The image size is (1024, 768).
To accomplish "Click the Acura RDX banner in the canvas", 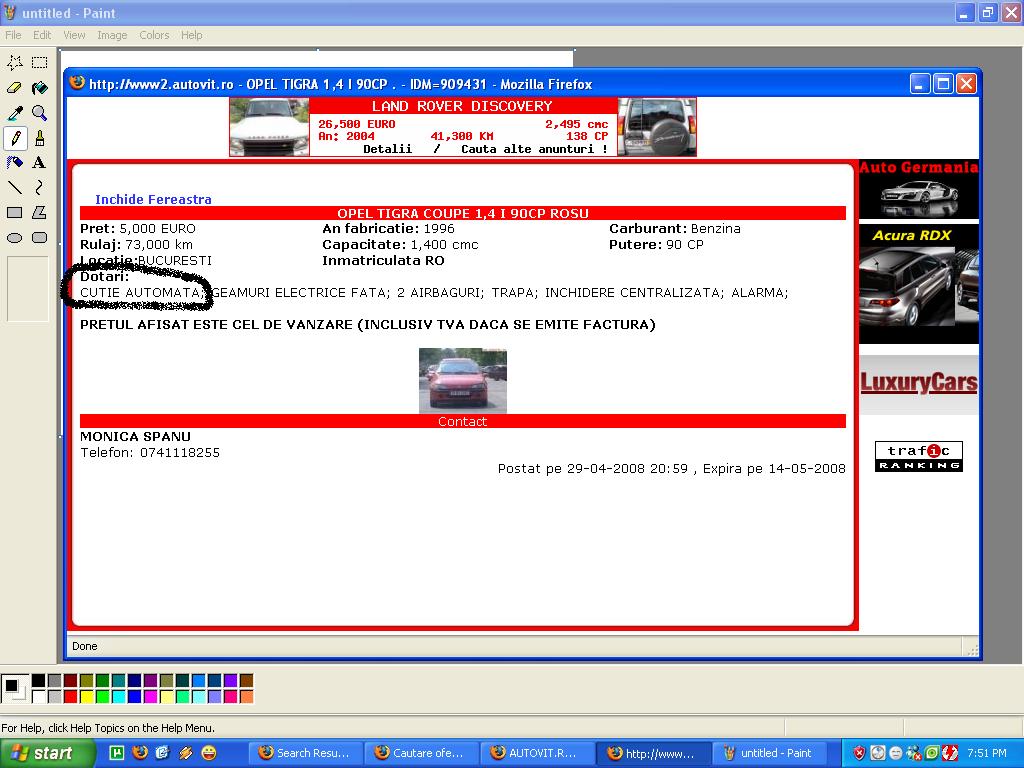I will coord(919,283).
